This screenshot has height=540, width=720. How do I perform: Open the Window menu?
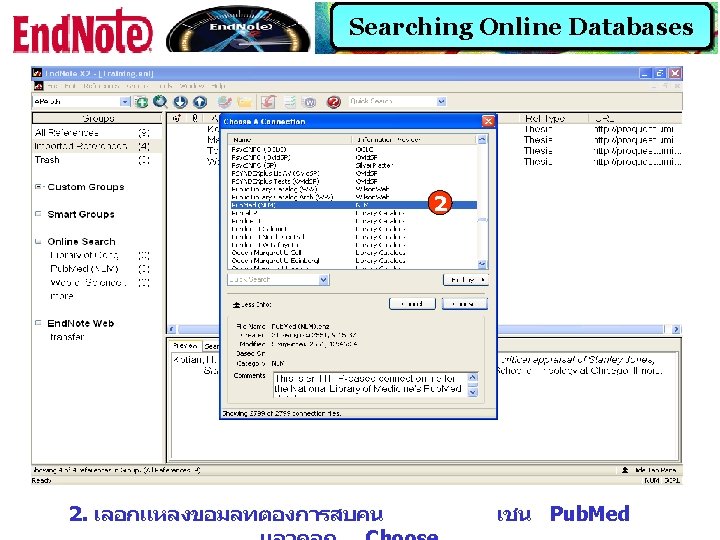coord(191,86)
